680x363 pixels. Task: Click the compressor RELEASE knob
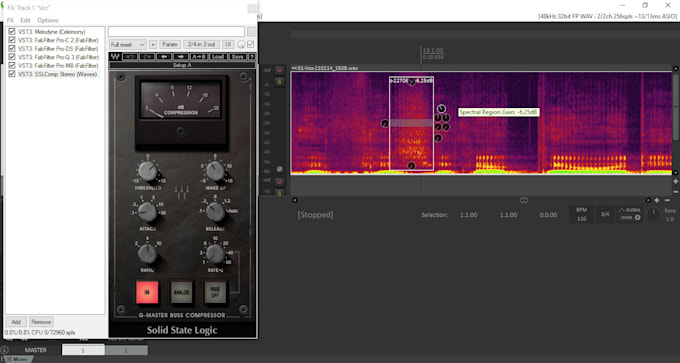tap(215, 212)
